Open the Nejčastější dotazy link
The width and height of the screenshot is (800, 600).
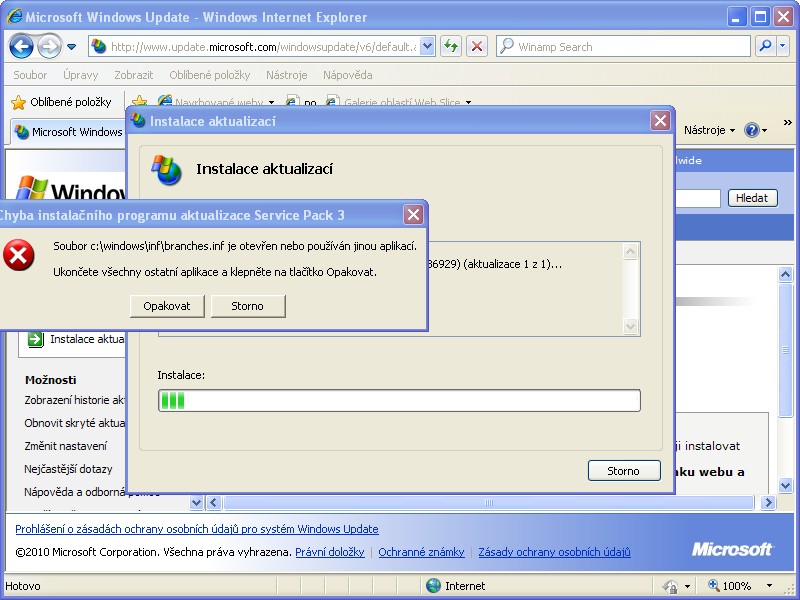pyautogui.click(x=68, y=469)
